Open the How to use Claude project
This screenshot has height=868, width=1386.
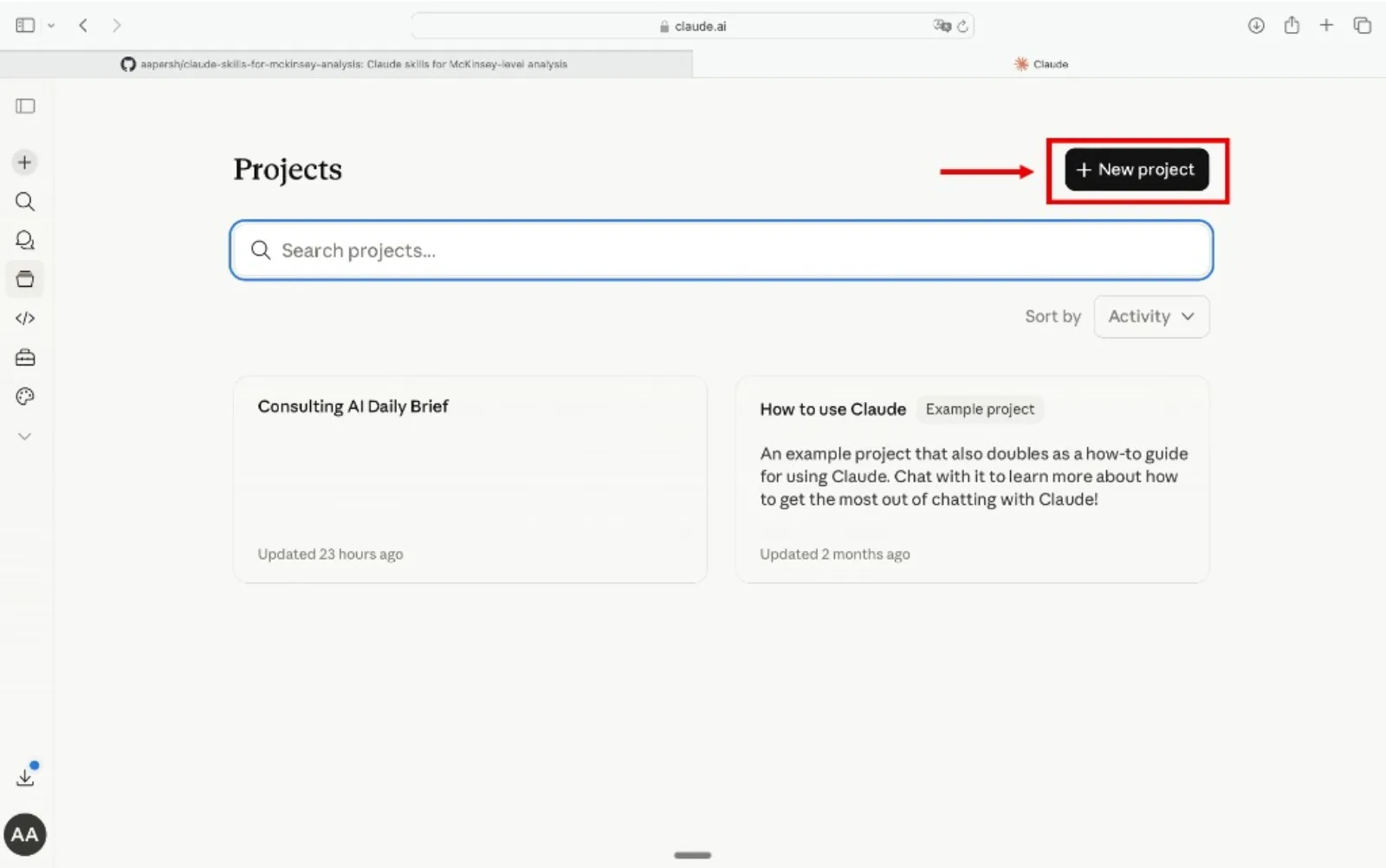pyautogui.click(x=972, y=479)
